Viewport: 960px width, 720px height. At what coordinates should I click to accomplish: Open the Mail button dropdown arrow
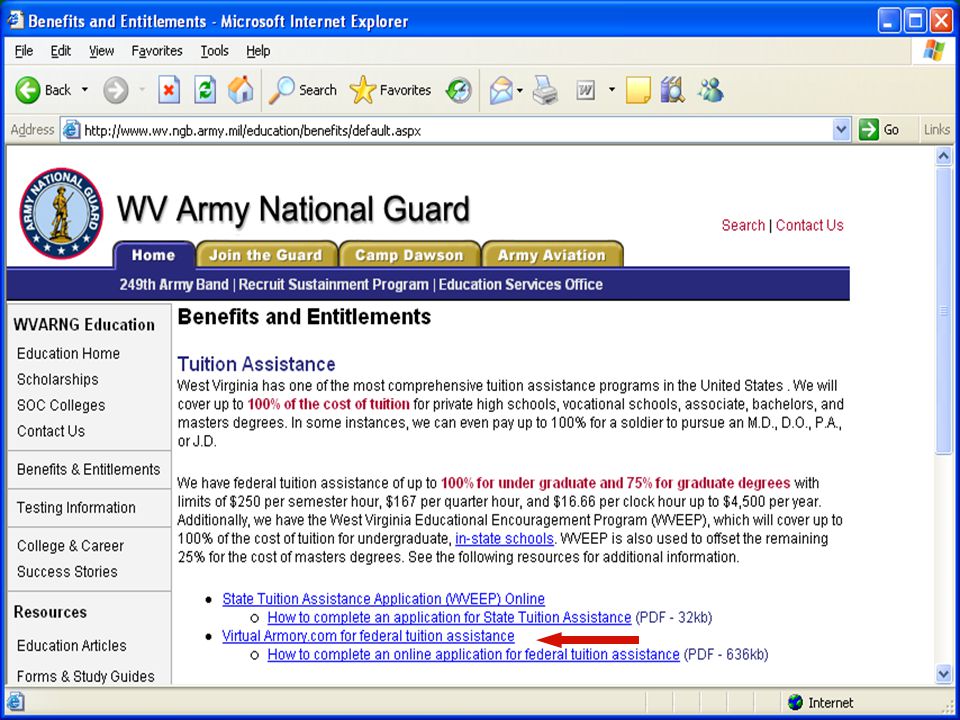click(x=520, y=90)
